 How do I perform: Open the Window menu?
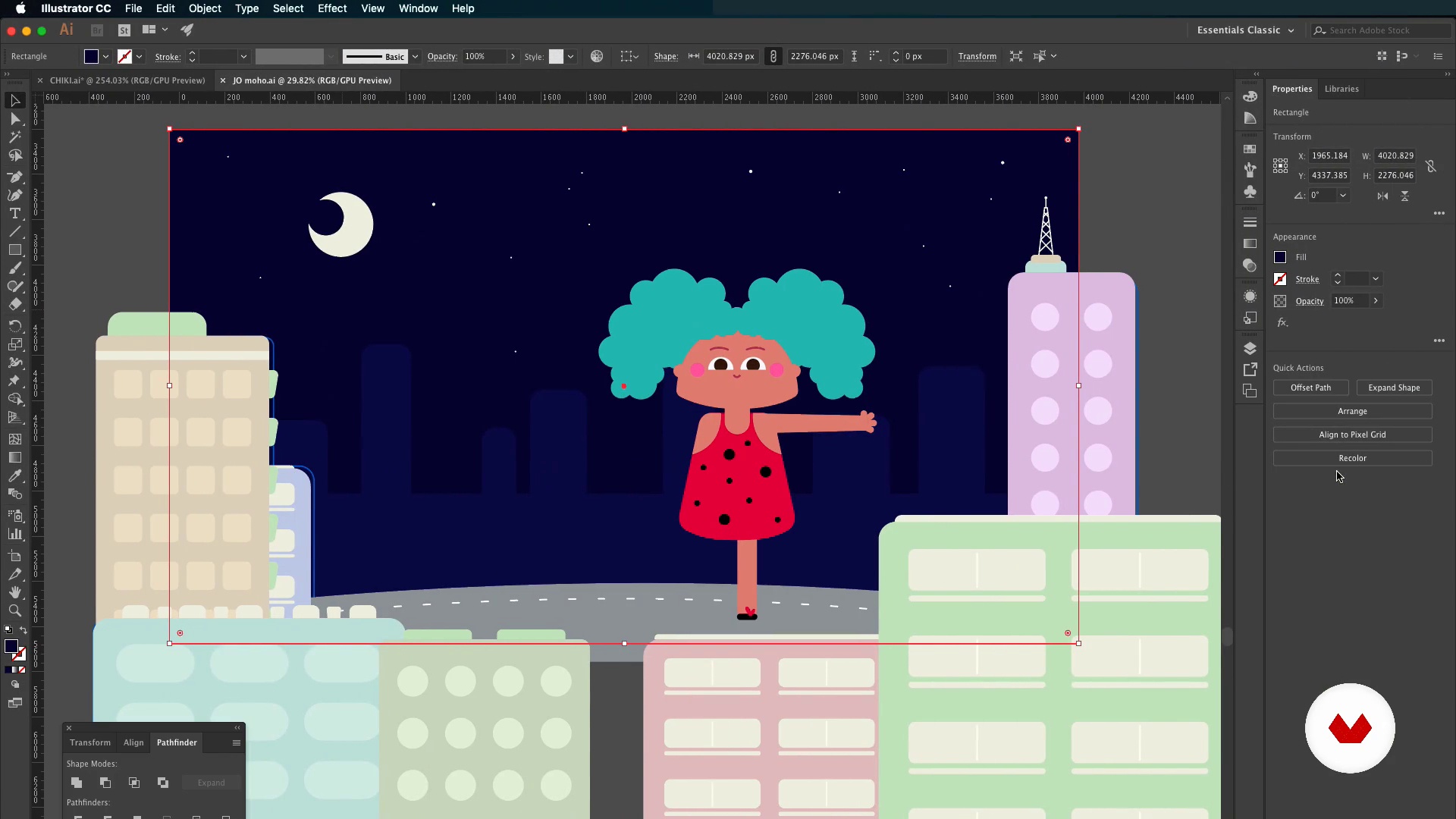pyautogui.click(x=418, y=8)
